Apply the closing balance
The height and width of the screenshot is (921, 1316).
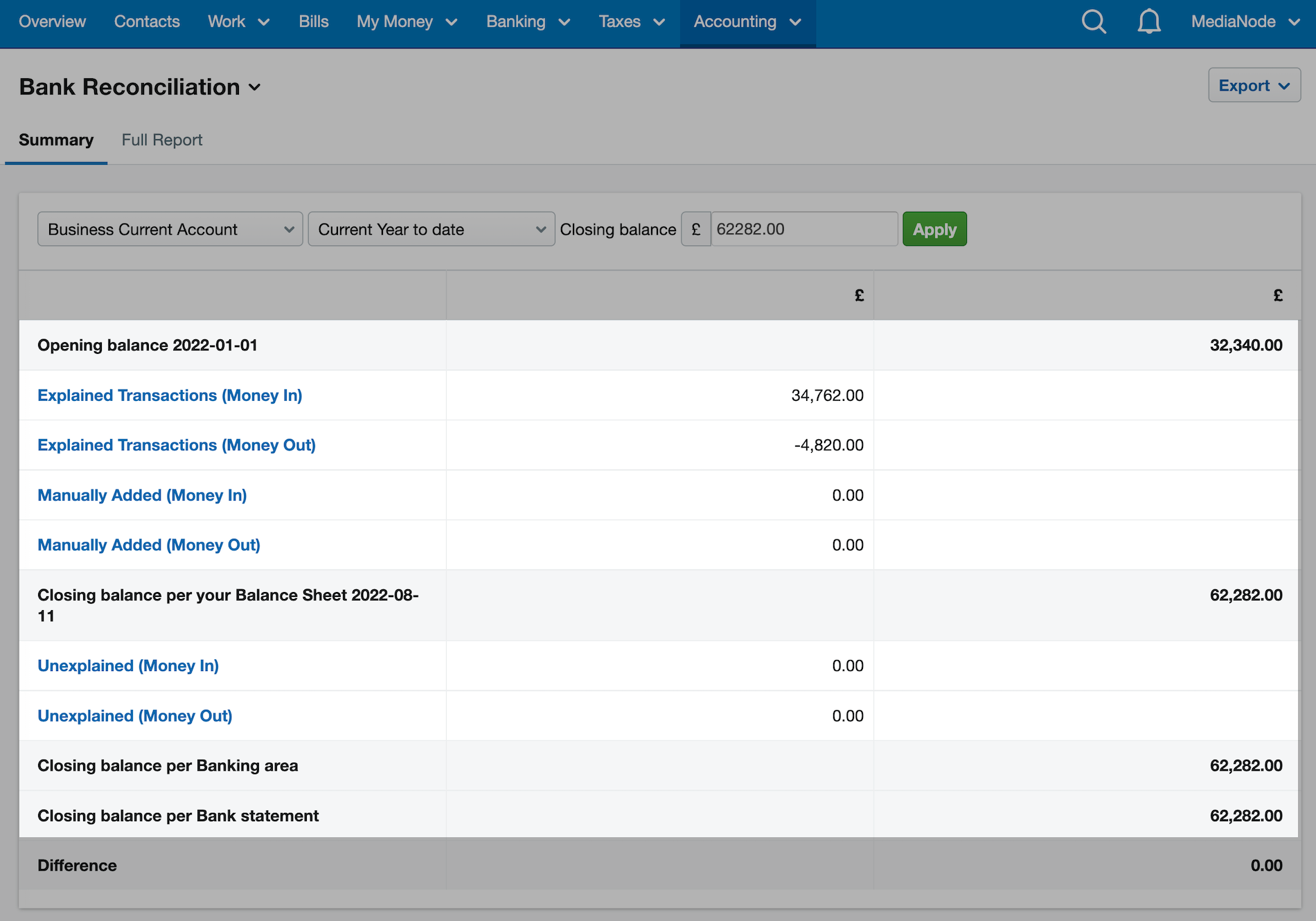click(934, 229)
